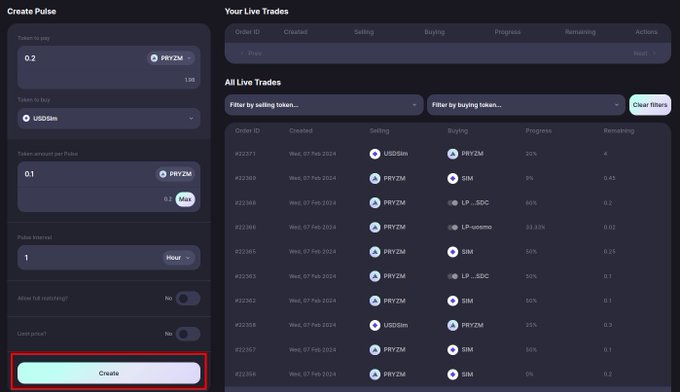Click the All Live Trades heading
Screen dimensions: 680x392
(x=253, y=82)
